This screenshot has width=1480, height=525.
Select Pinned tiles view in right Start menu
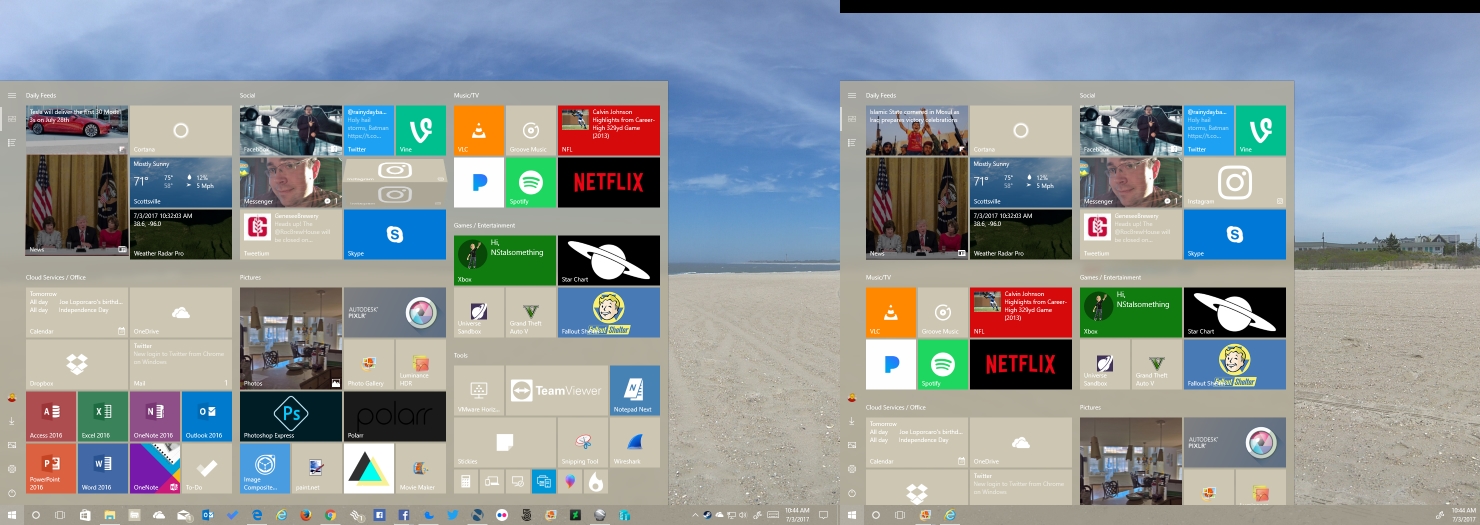tap(852, 119)
